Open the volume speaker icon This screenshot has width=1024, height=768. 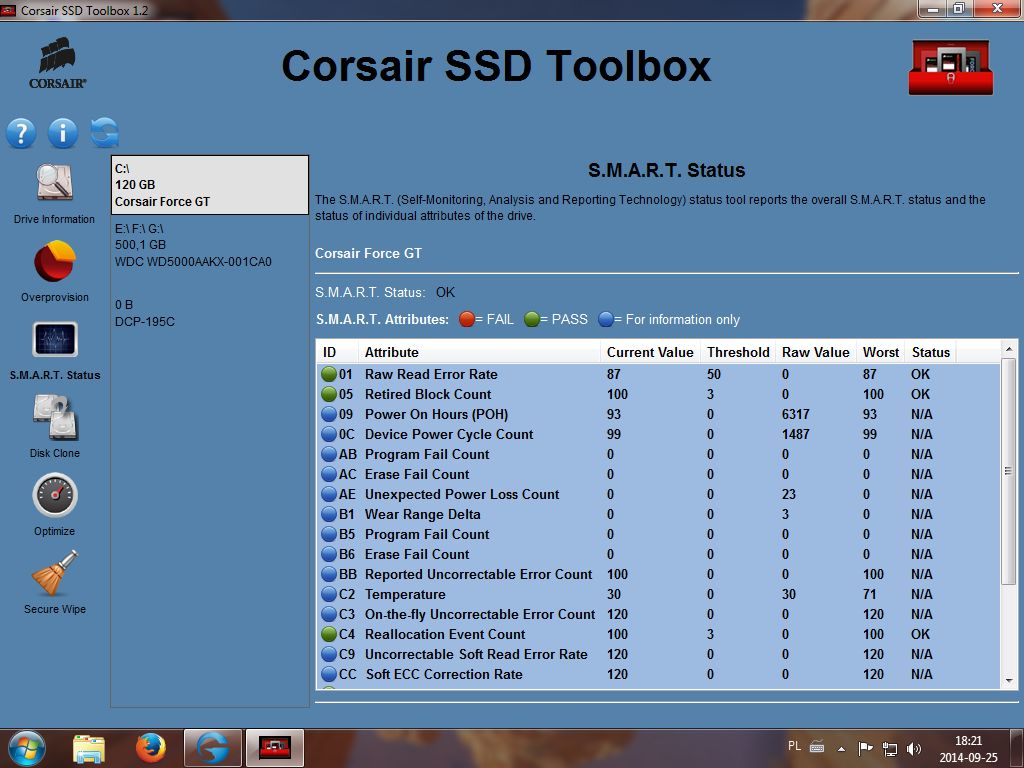(914, 749)
